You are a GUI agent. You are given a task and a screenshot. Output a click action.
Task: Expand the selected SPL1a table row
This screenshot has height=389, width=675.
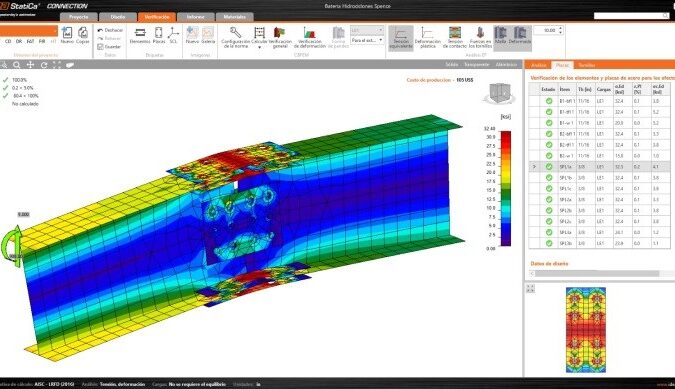tap(534, 167)
